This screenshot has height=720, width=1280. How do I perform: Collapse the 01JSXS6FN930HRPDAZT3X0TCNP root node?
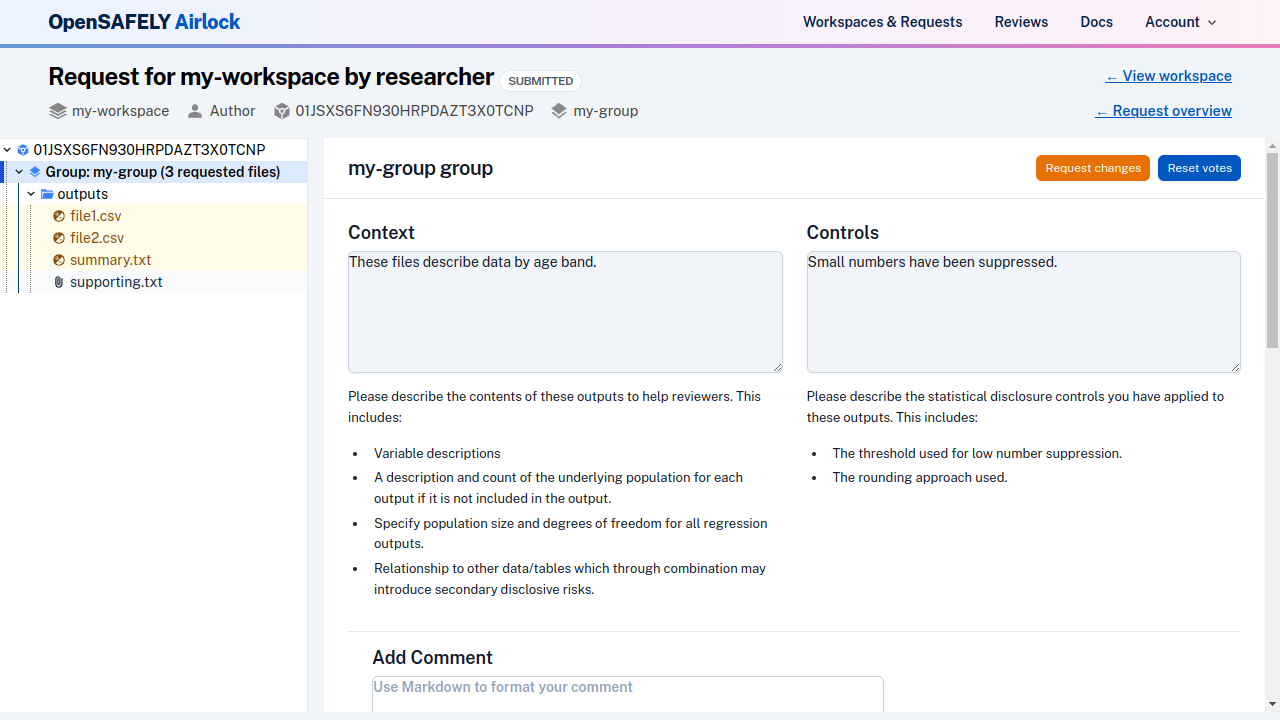pos(7,149)
